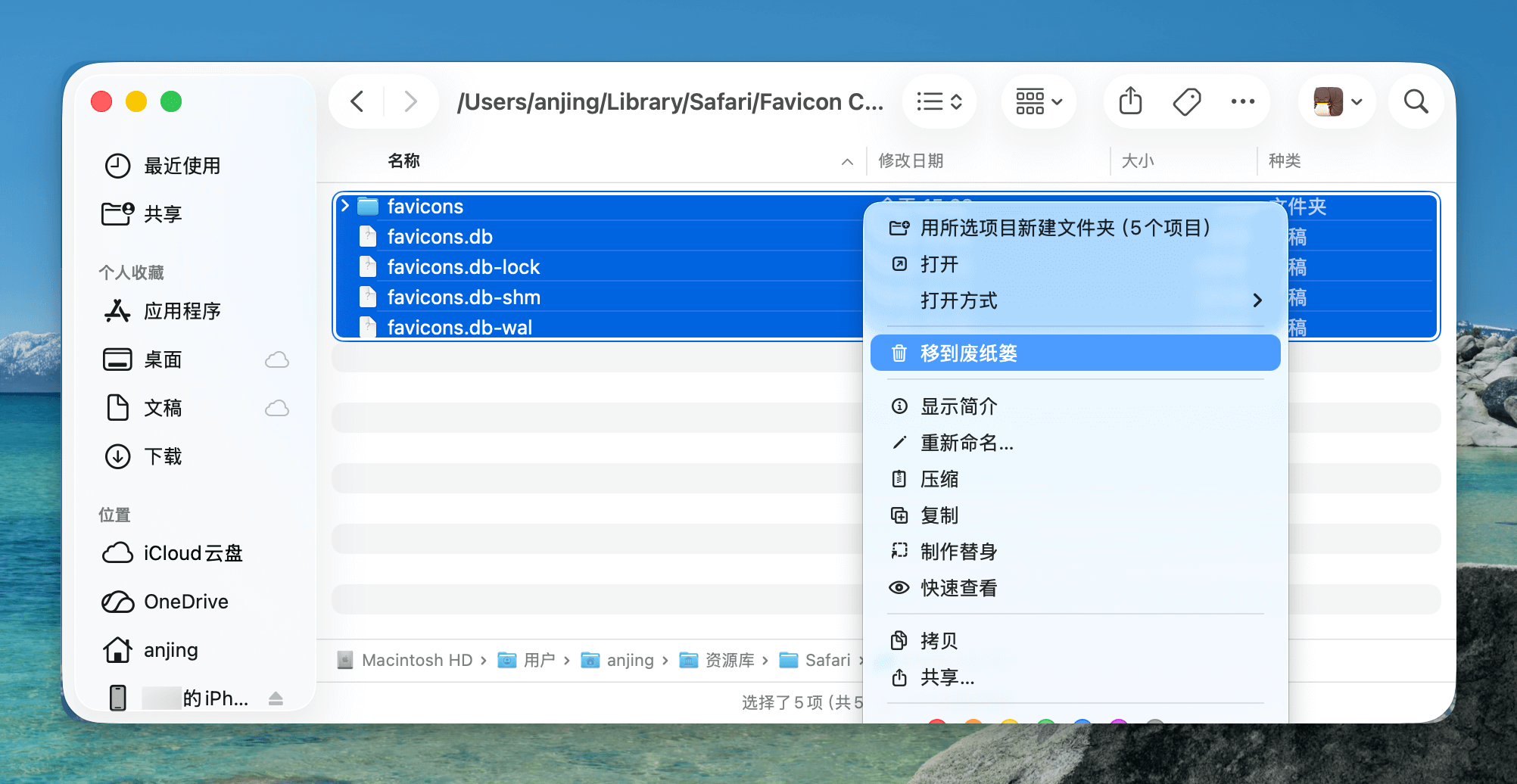
Task: Select the favicons.db file
Action: click(598, 237)
